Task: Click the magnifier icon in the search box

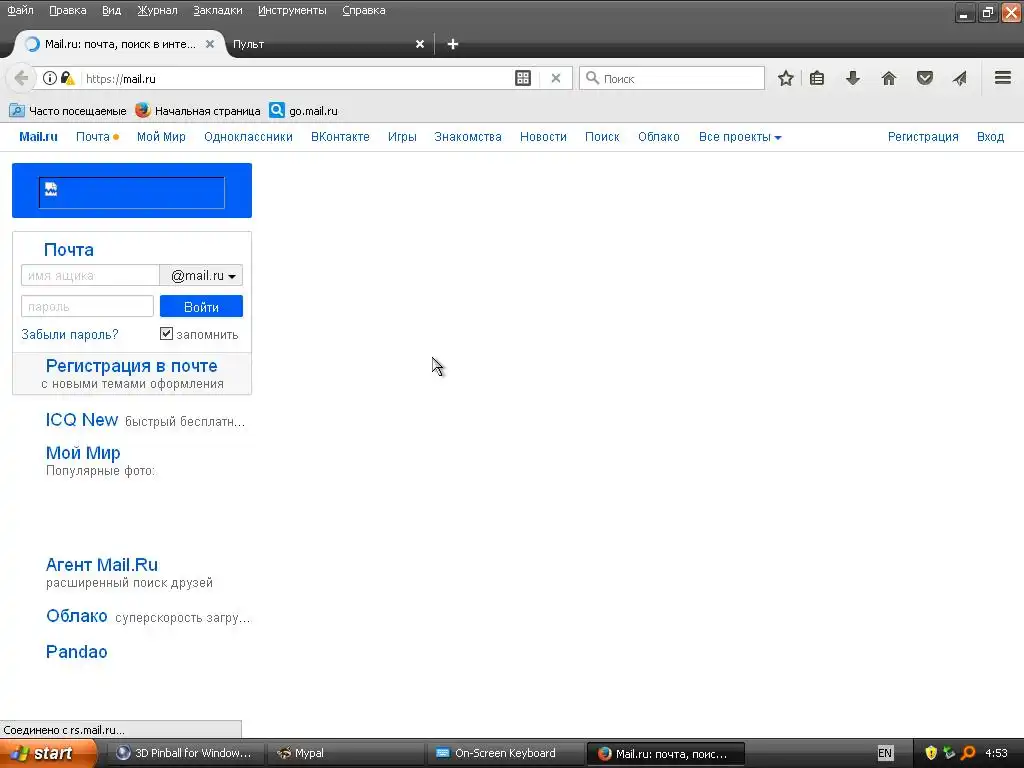Action: click(592, 78)
